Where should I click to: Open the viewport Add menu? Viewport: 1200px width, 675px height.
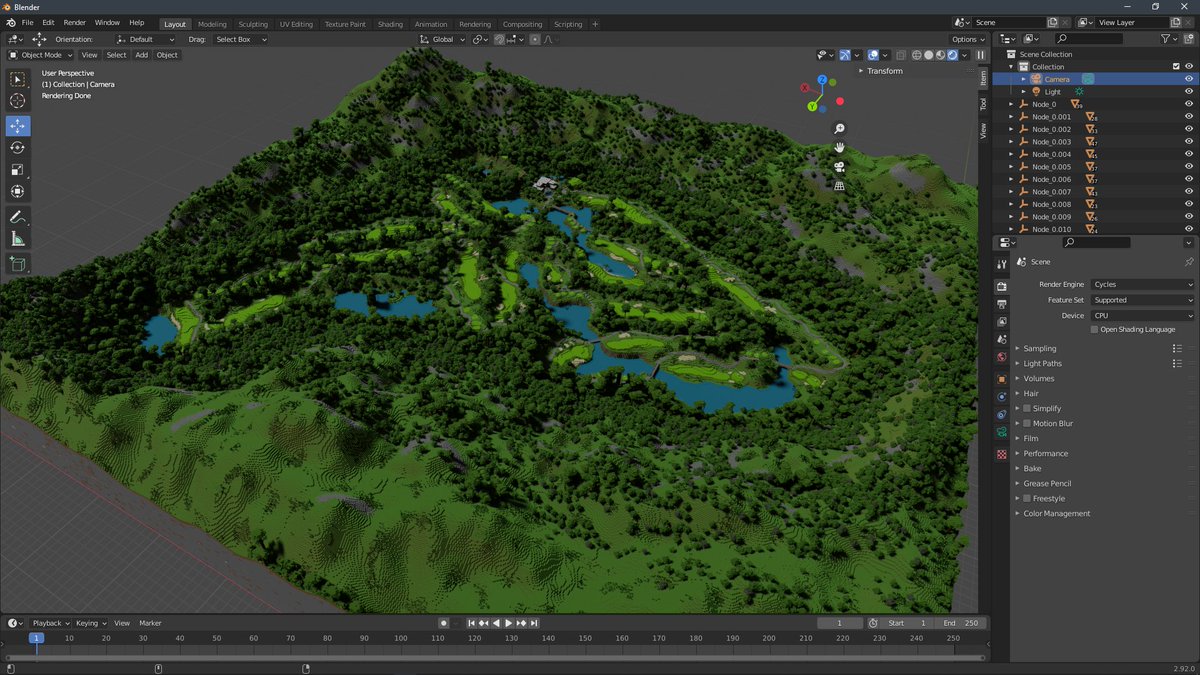pos(142,55)
